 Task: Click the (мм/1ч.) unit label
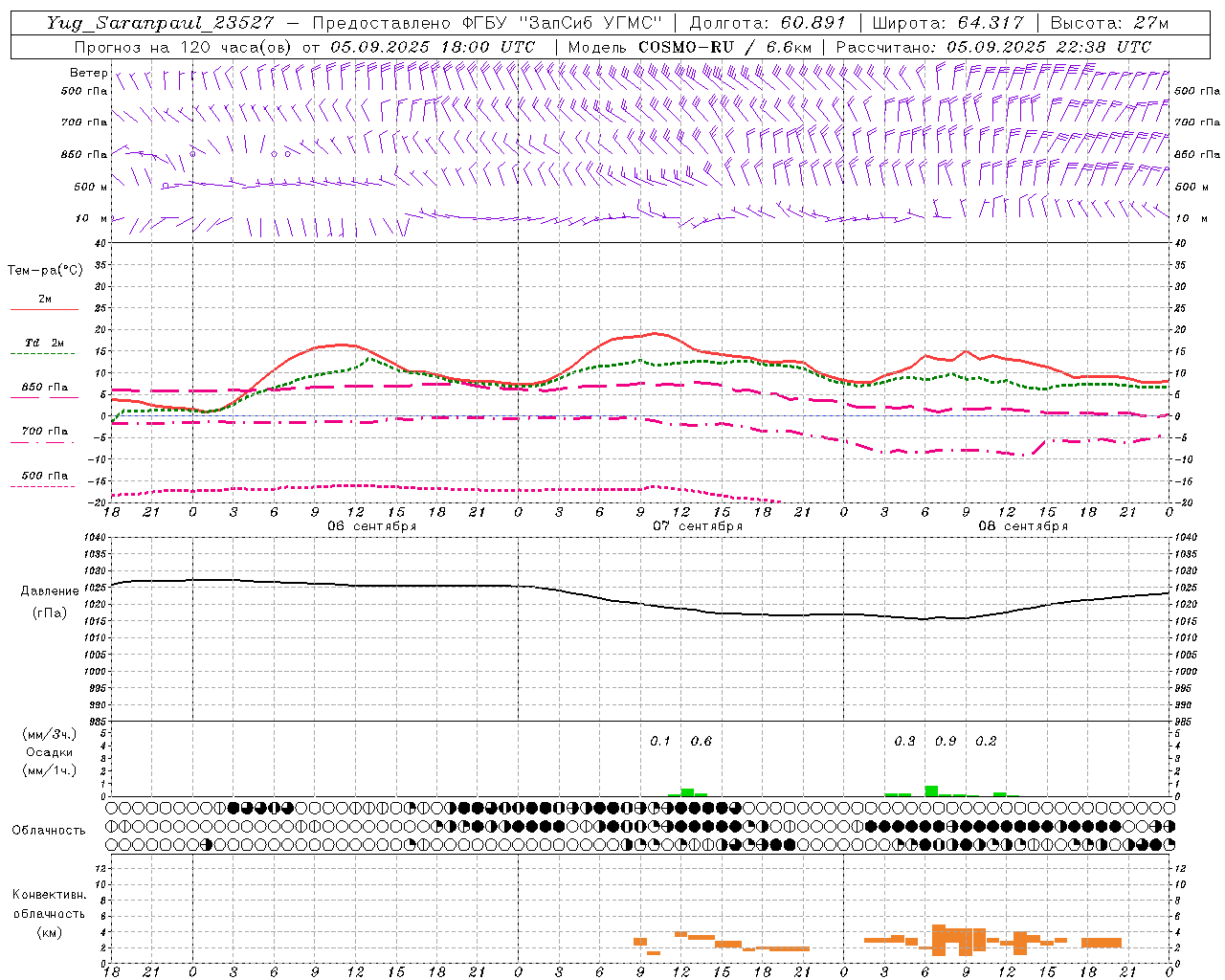pos(50,770)
